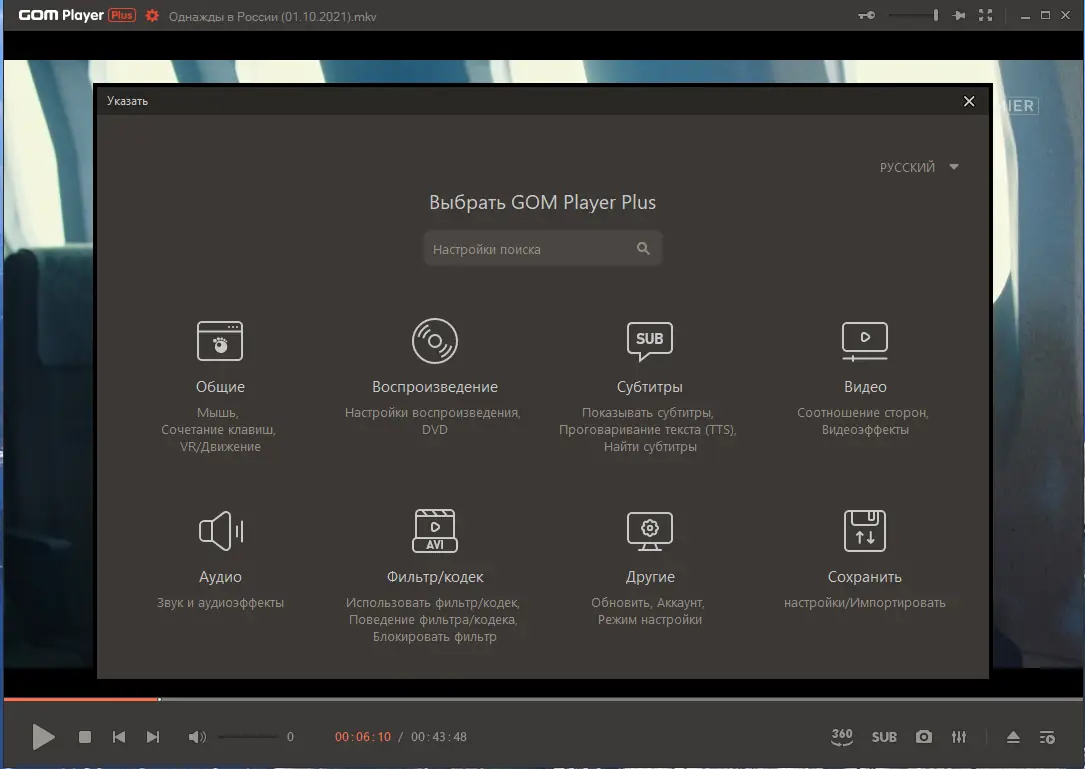The width and height of the screenshot is (1085, 769).
Task: Click the 'Настройки воспроизведения, DVD' description
Action: tap(433, 421)
